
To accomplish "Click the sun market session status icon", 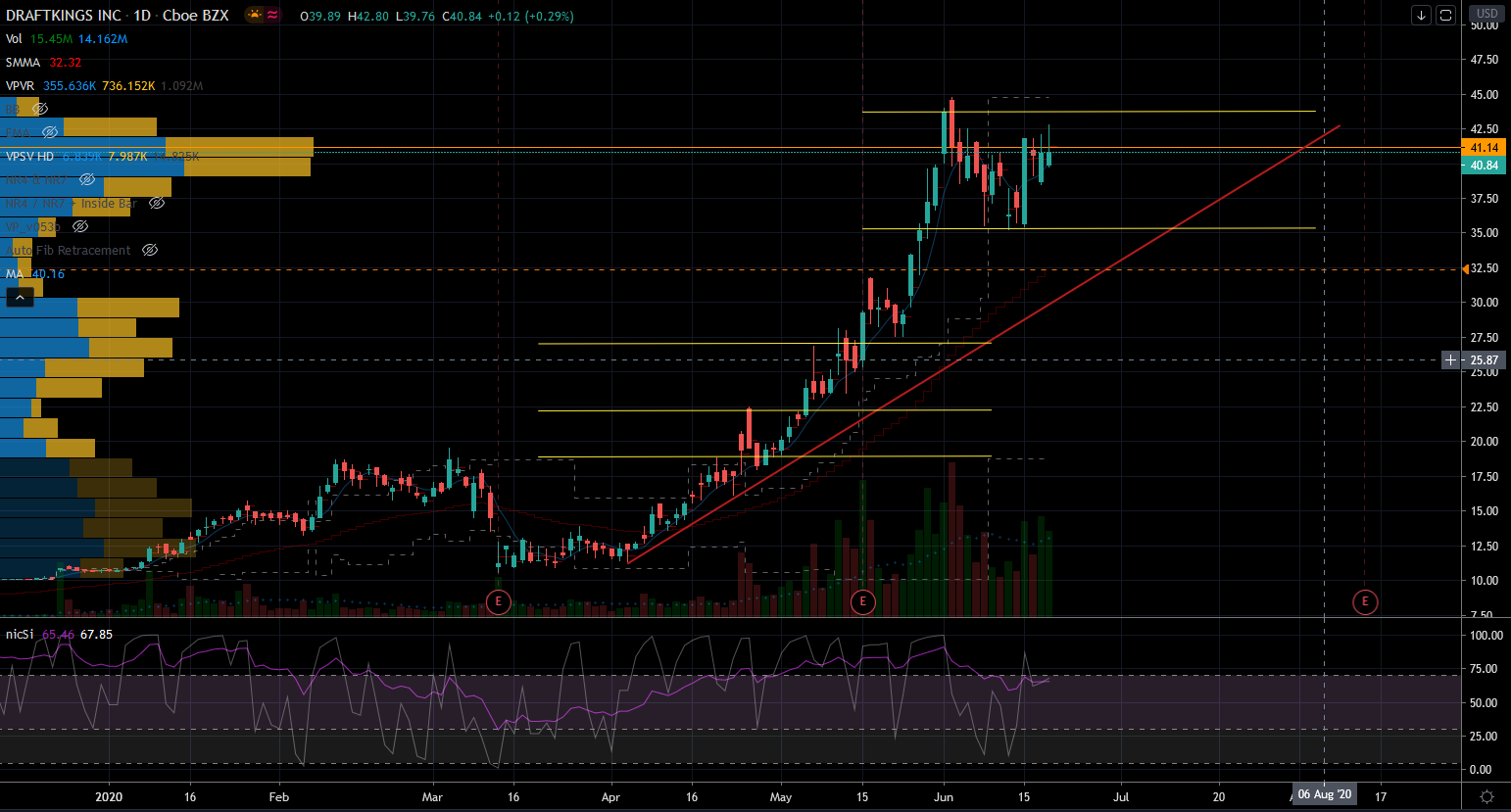I will coord(255,15).
